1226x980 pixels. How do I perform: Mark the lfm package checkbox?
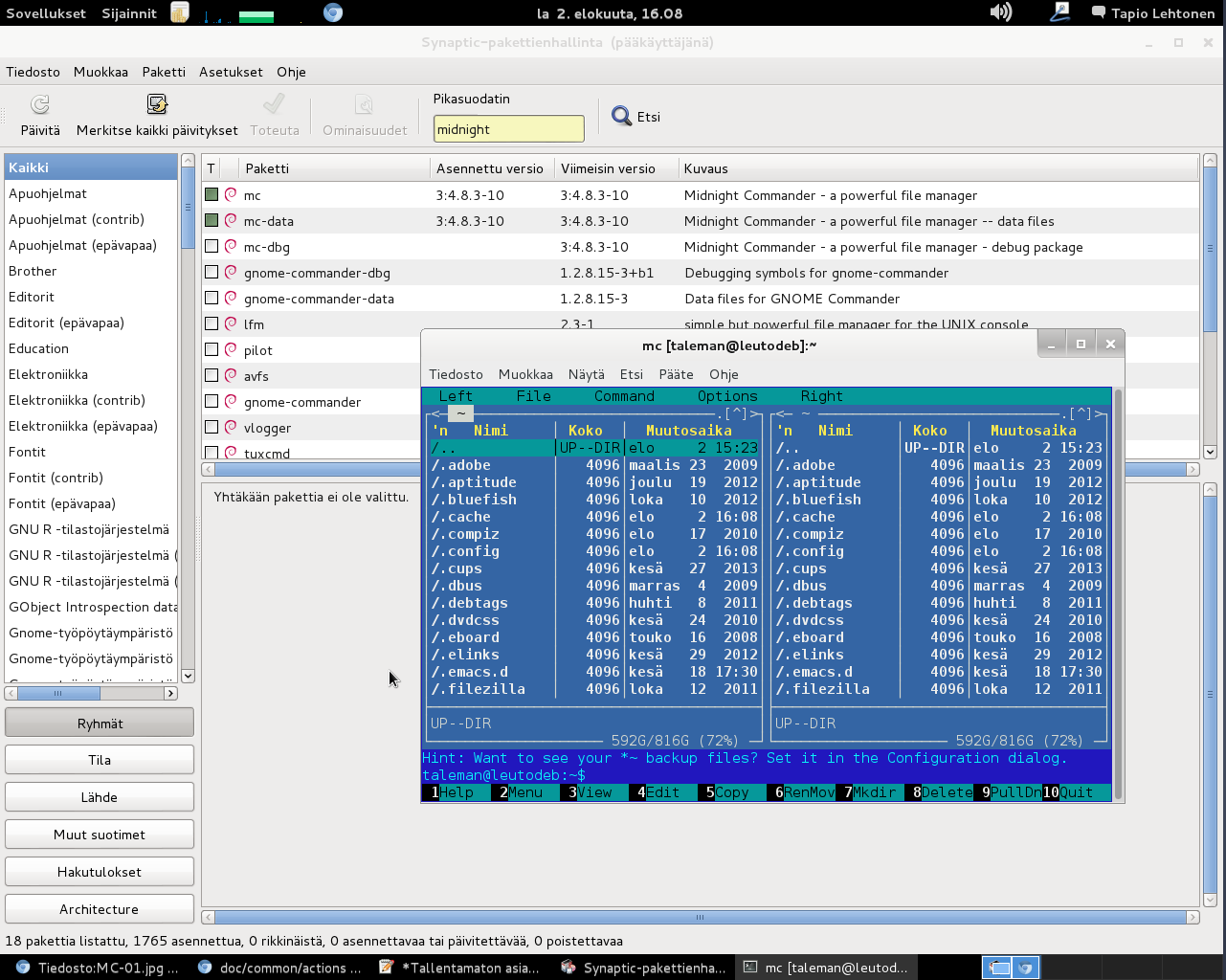click(212, 323)
